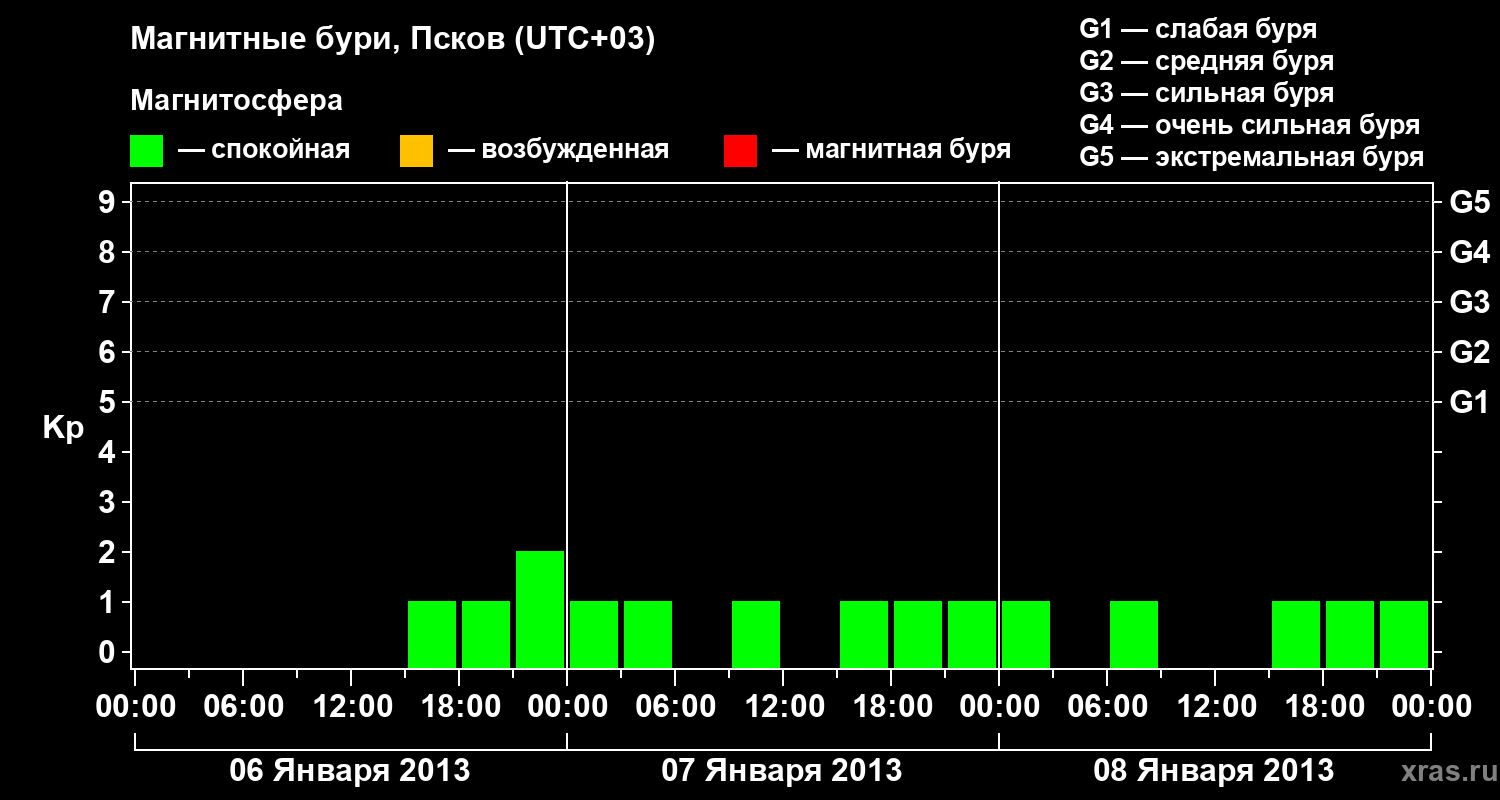Click the '08 Января 2013' date label
This screenshot has height=800, width=1500.
[x=1214, y=771]
